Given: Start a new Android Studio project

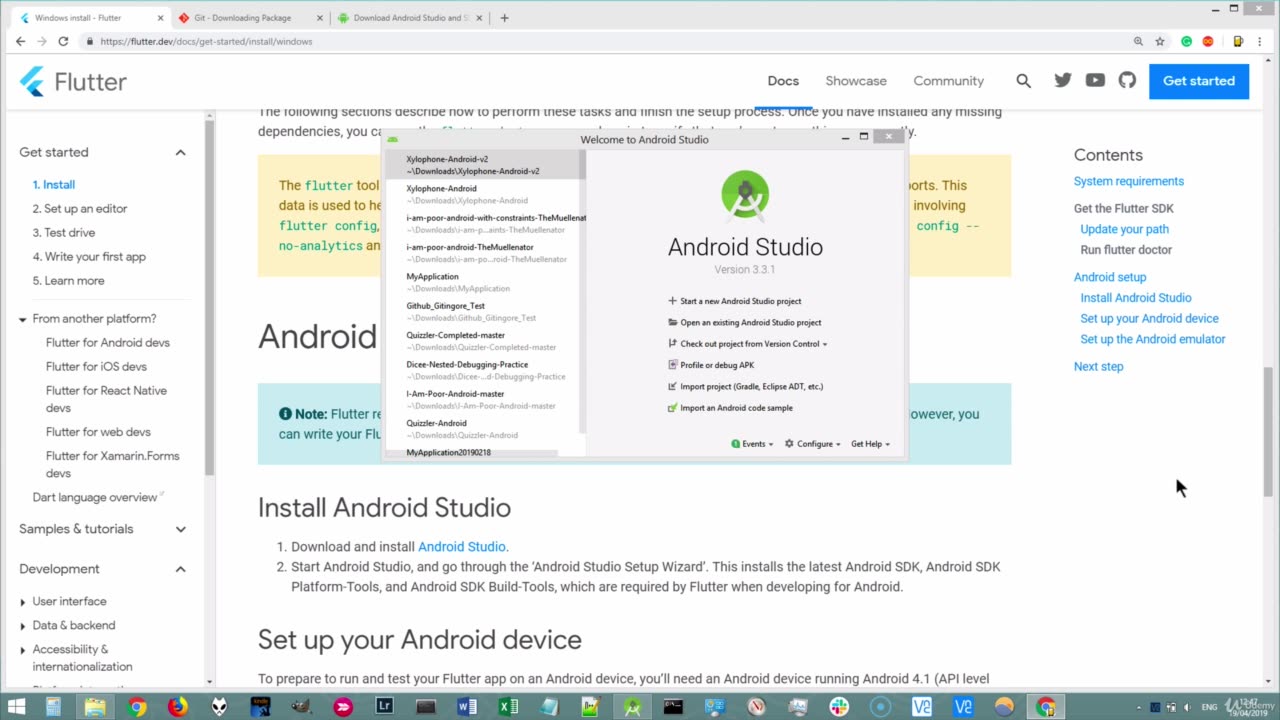Looking at the screenshot, I should [x=734, y=301].
